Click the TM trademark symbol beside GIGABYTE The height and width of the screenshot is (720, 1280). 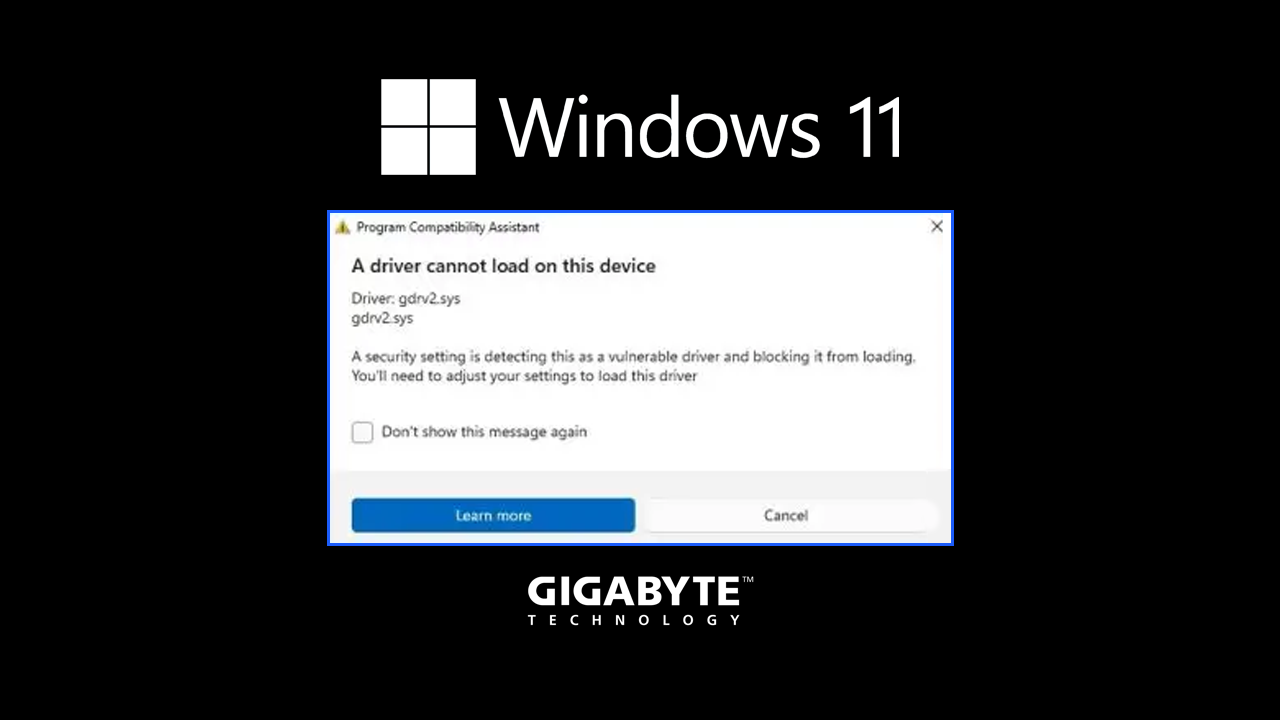[x=748, y=579]
